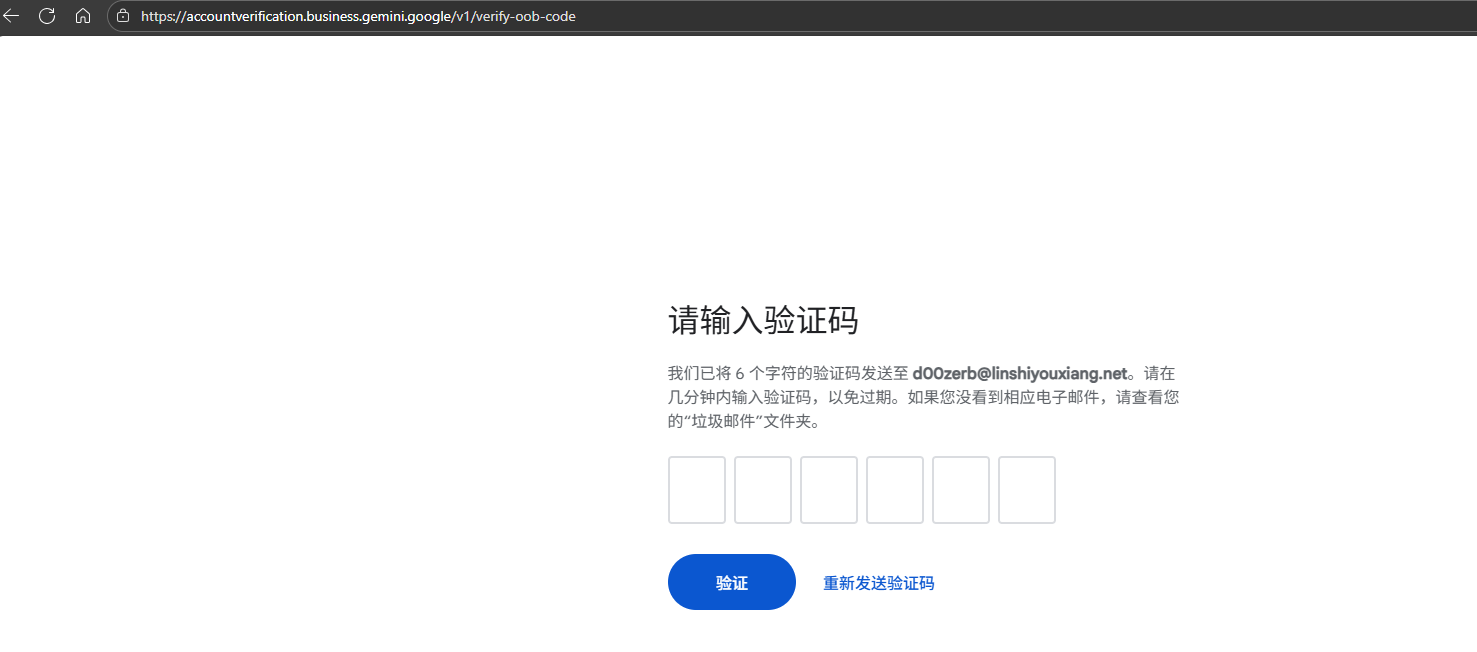Viewport: 1477px width, 652px height.
Task: Click the bold d00zerb@linshiyouxiang.net email address
Action: [x=1020, y=373]
